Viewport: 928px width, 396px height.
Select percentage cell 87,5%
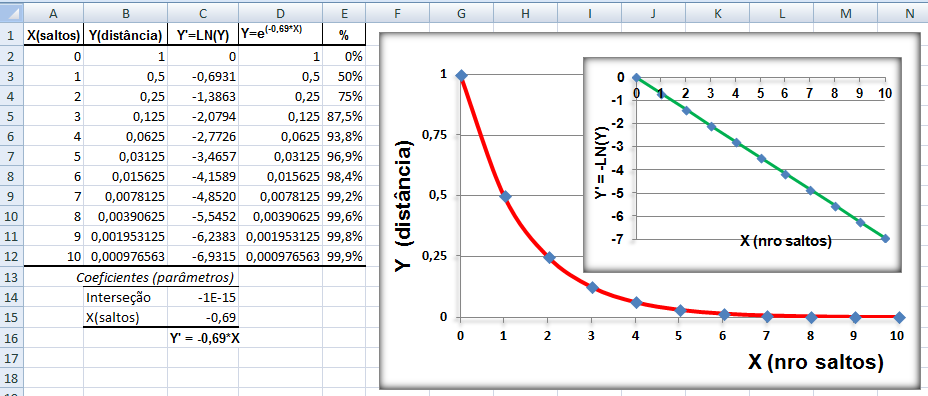(344, 117)
